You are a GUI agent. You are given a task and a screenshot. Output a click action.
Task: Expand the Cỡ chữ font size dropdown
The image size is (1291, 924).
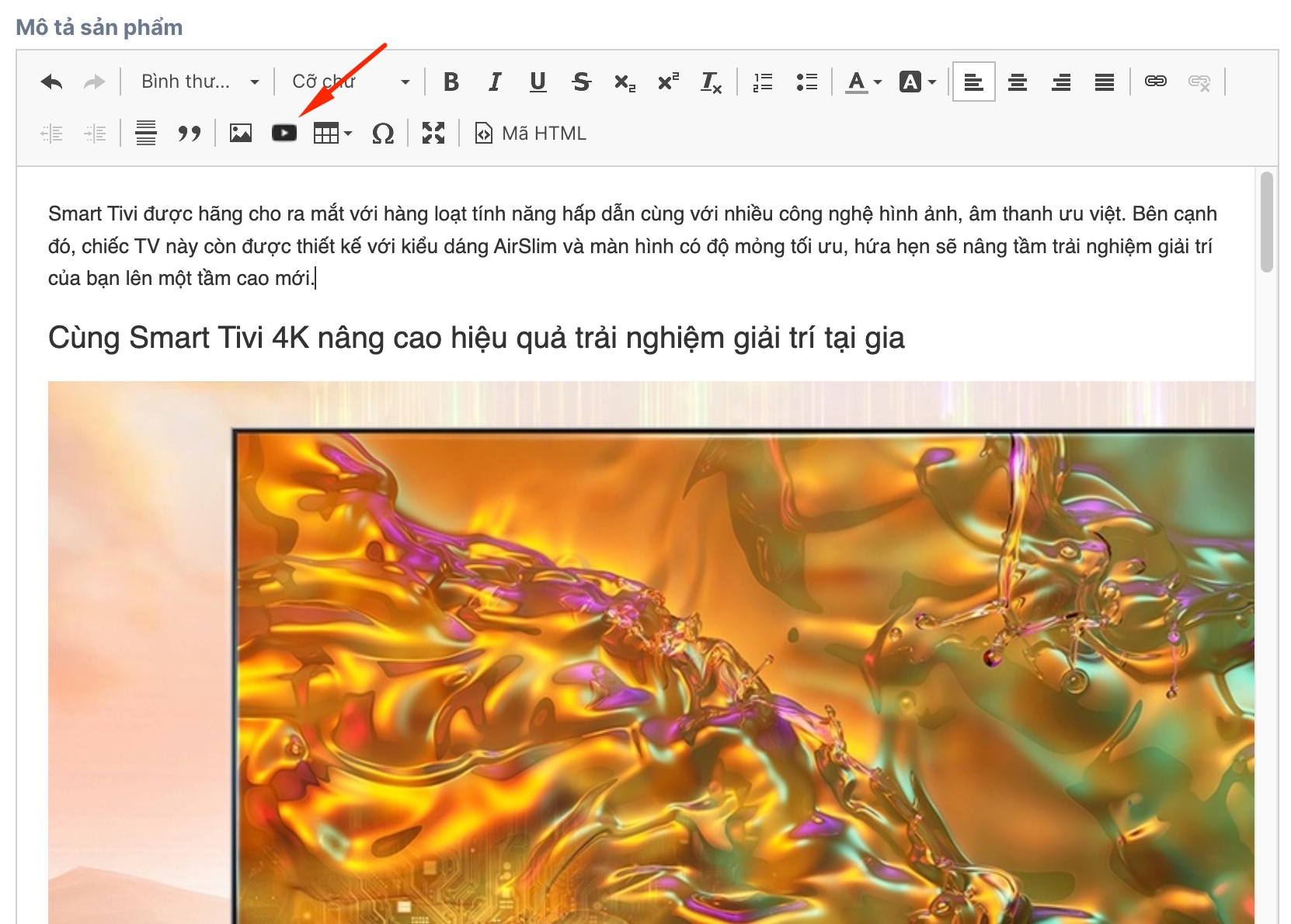[x=350, y=82]
